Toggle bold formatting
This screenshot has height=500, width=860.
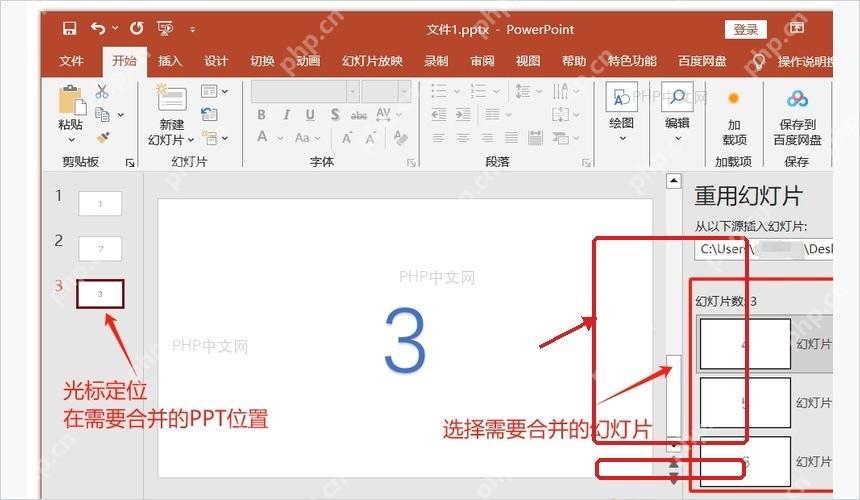262,115
